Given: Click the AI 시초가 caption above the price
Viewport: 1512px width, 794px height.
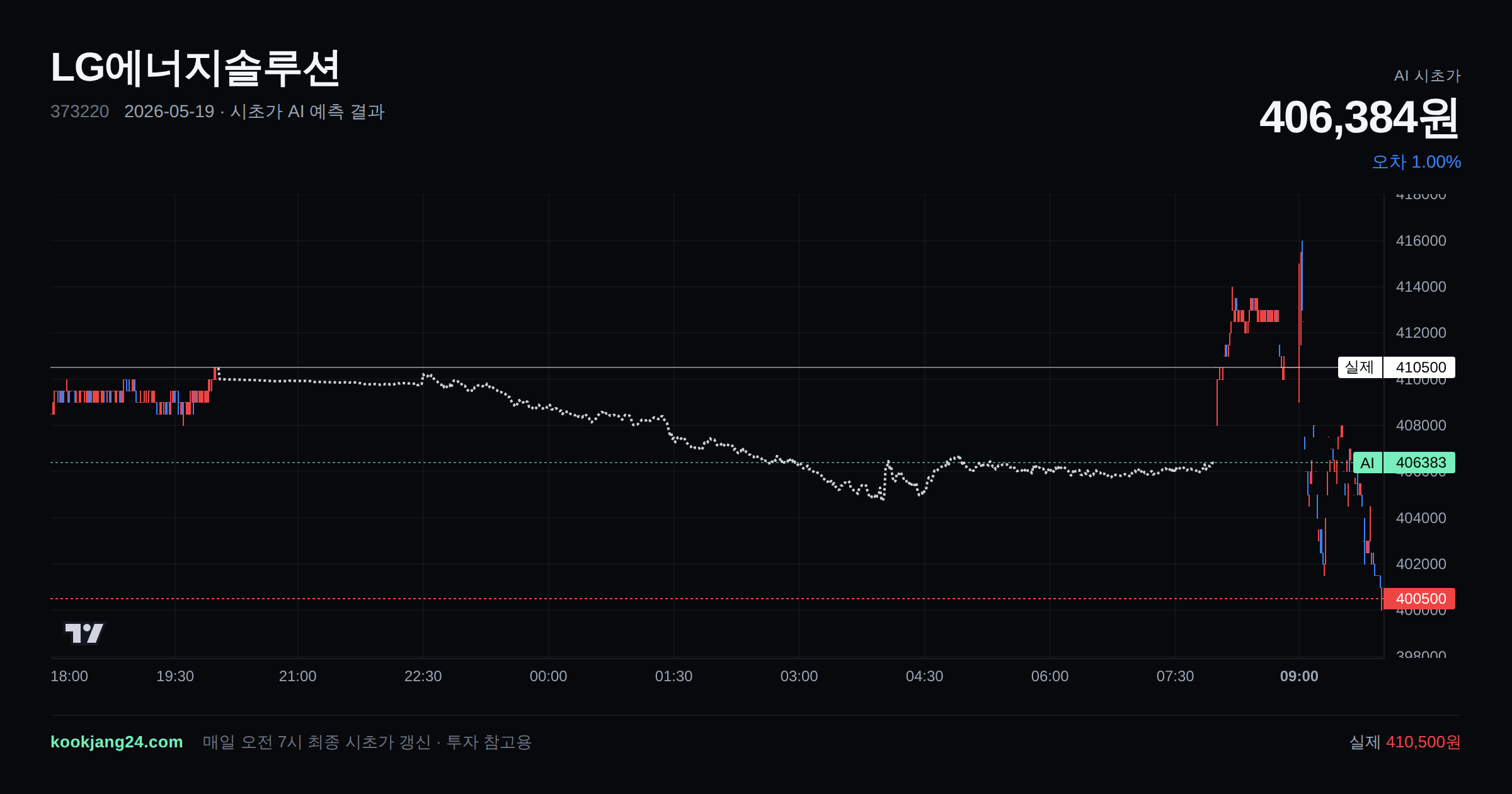Looking at the screenshot, I should 1427,76.
